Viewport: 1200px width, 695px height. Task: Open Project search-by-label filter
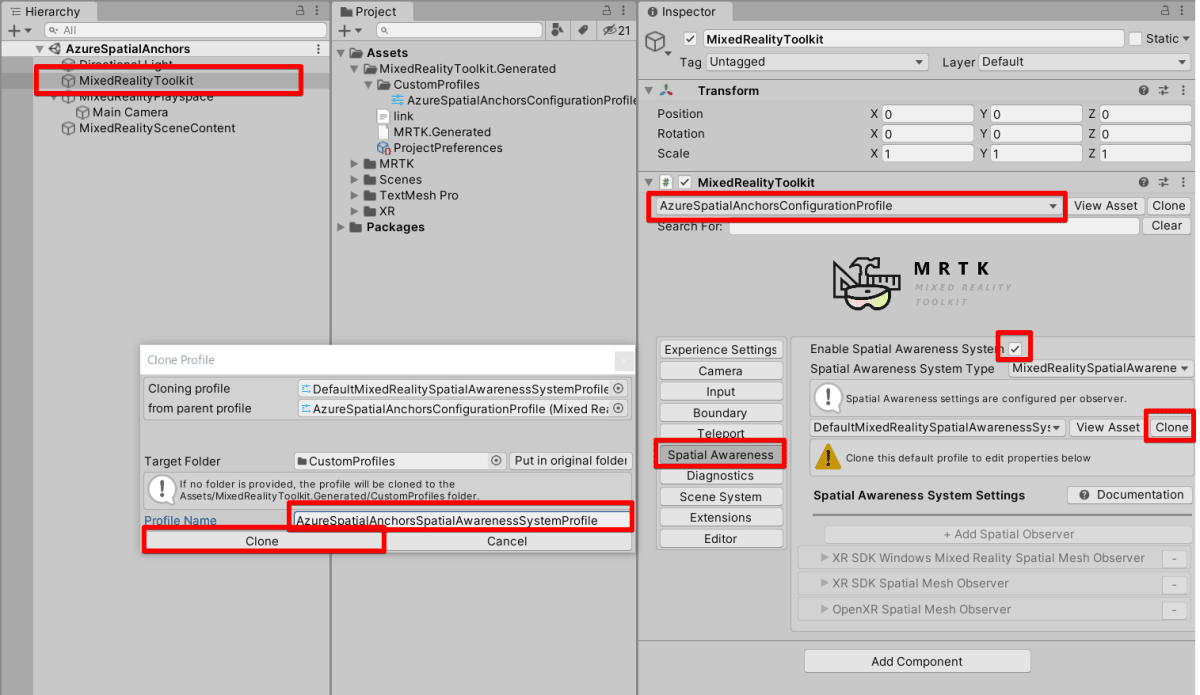pyautogui.click(x=582, y=31)
